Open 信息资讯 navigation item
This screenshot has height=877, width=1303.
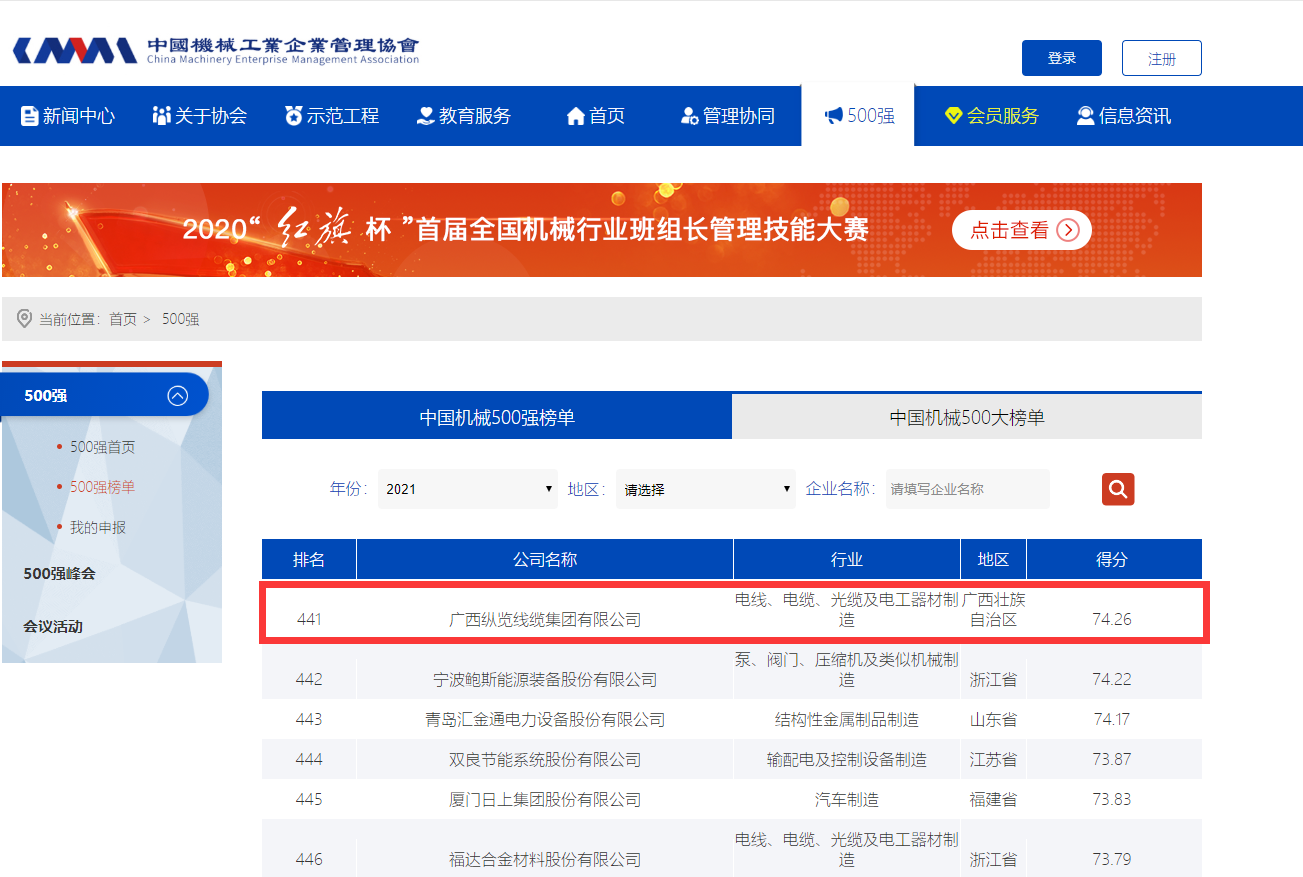pos(1123,116)
